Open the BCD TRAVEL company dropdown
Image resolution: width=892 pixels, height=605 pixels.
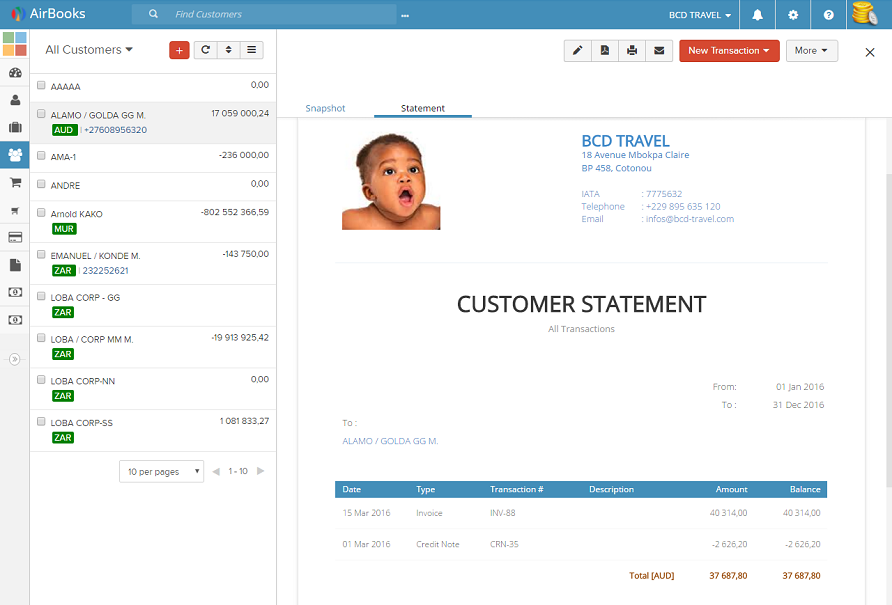click(700, 15)
